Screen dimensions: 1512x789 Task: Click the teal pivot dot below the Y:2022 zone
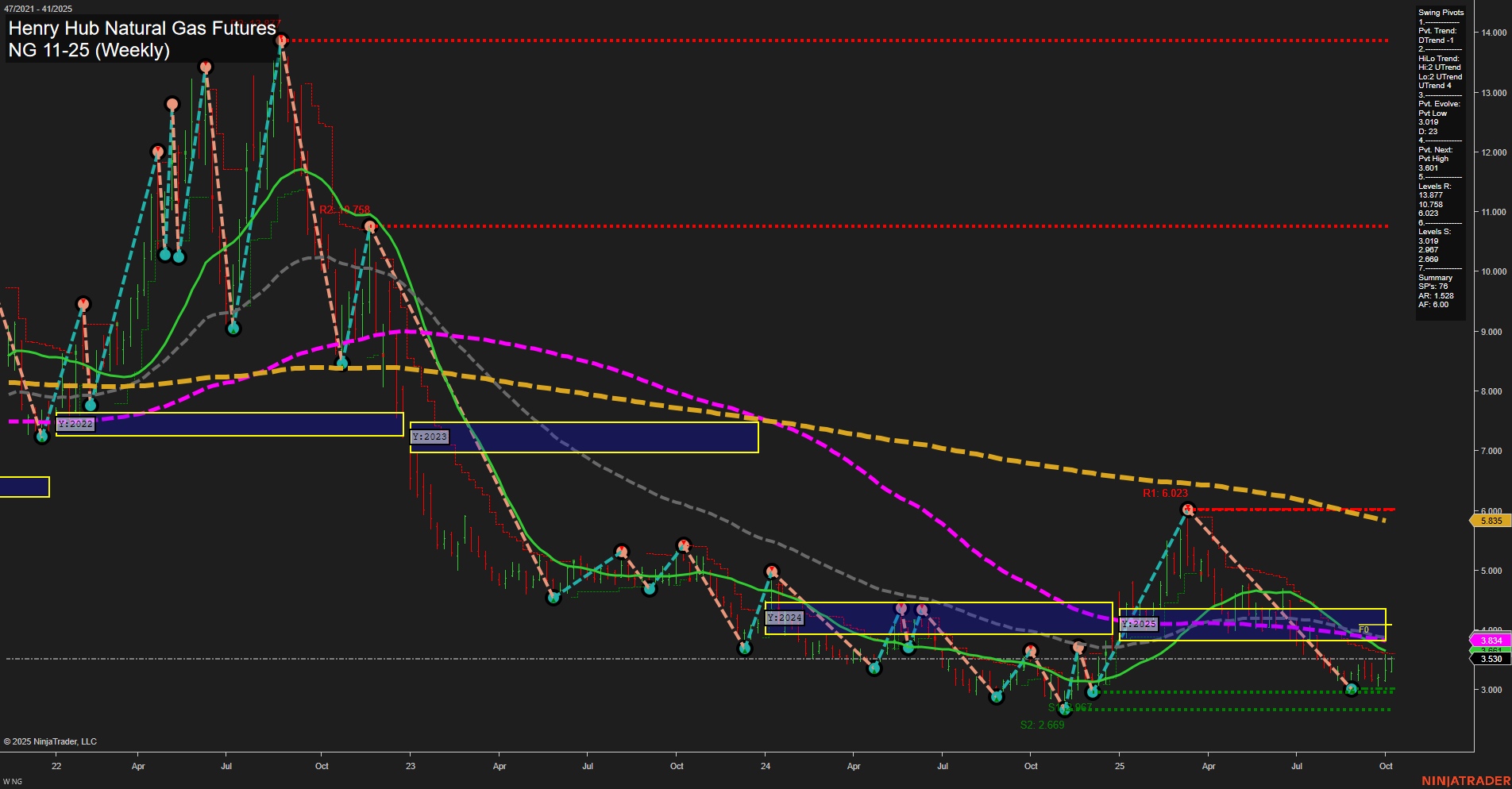pos(41,437)
